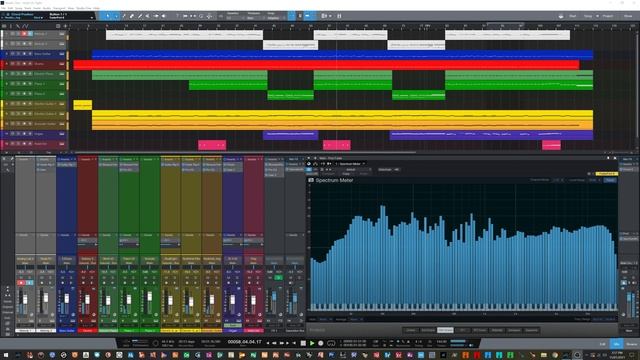The width and height of the screenshot is (640, 360).
Task: Select the first pink clip on bottom track
Action: pyautogui.click(x=212, y=145)
